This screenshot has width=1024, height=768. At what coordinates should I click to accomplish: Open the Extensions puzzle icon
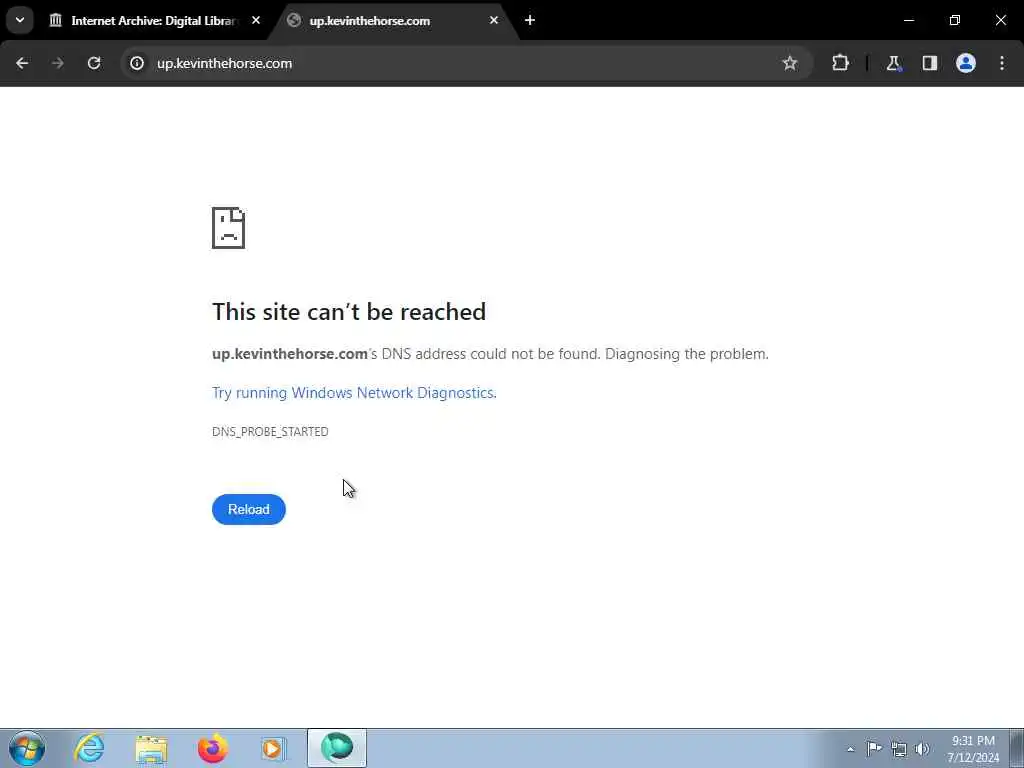tap(840, 63)
